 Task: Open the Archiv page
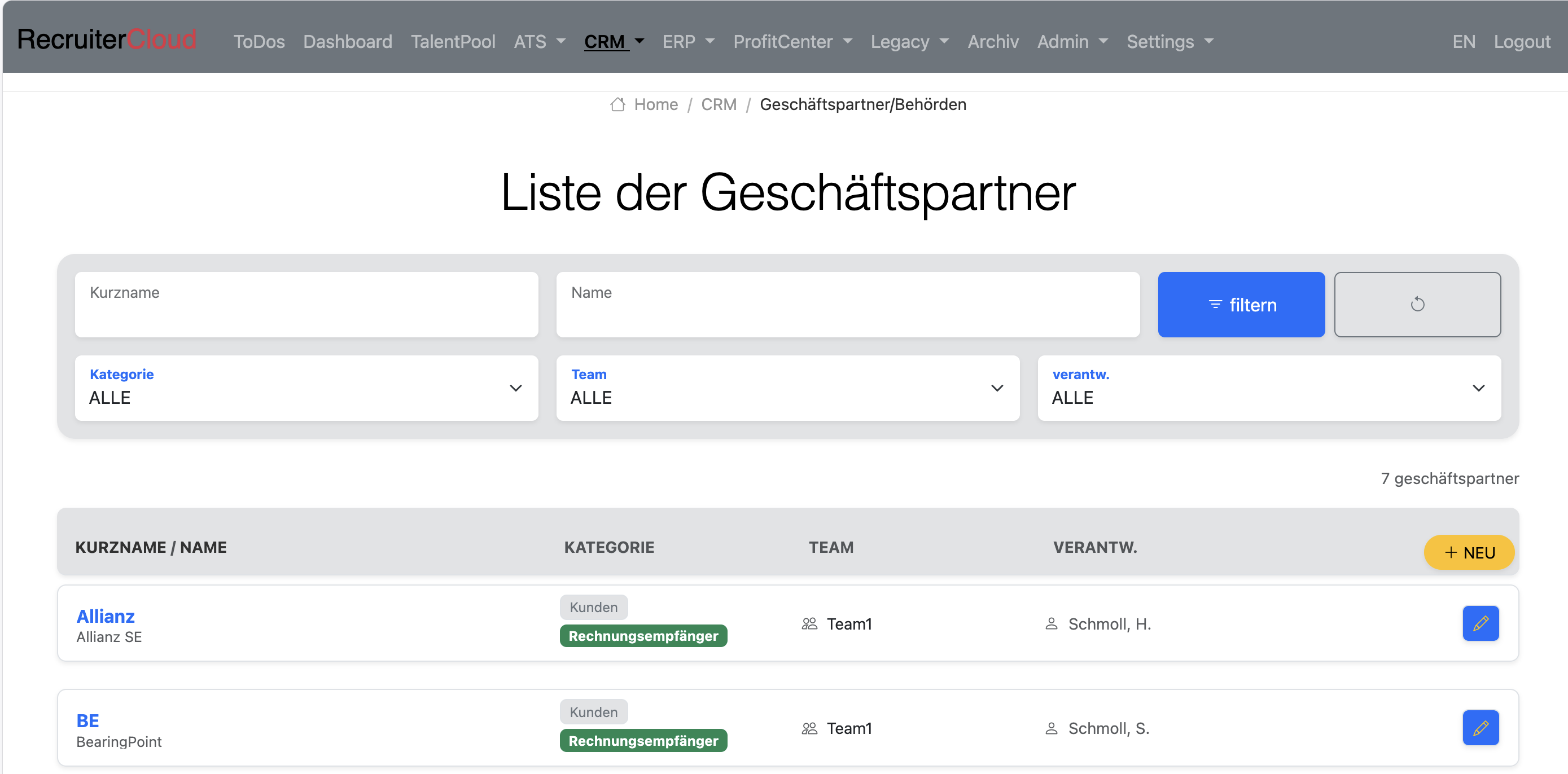tap(993, 41)
